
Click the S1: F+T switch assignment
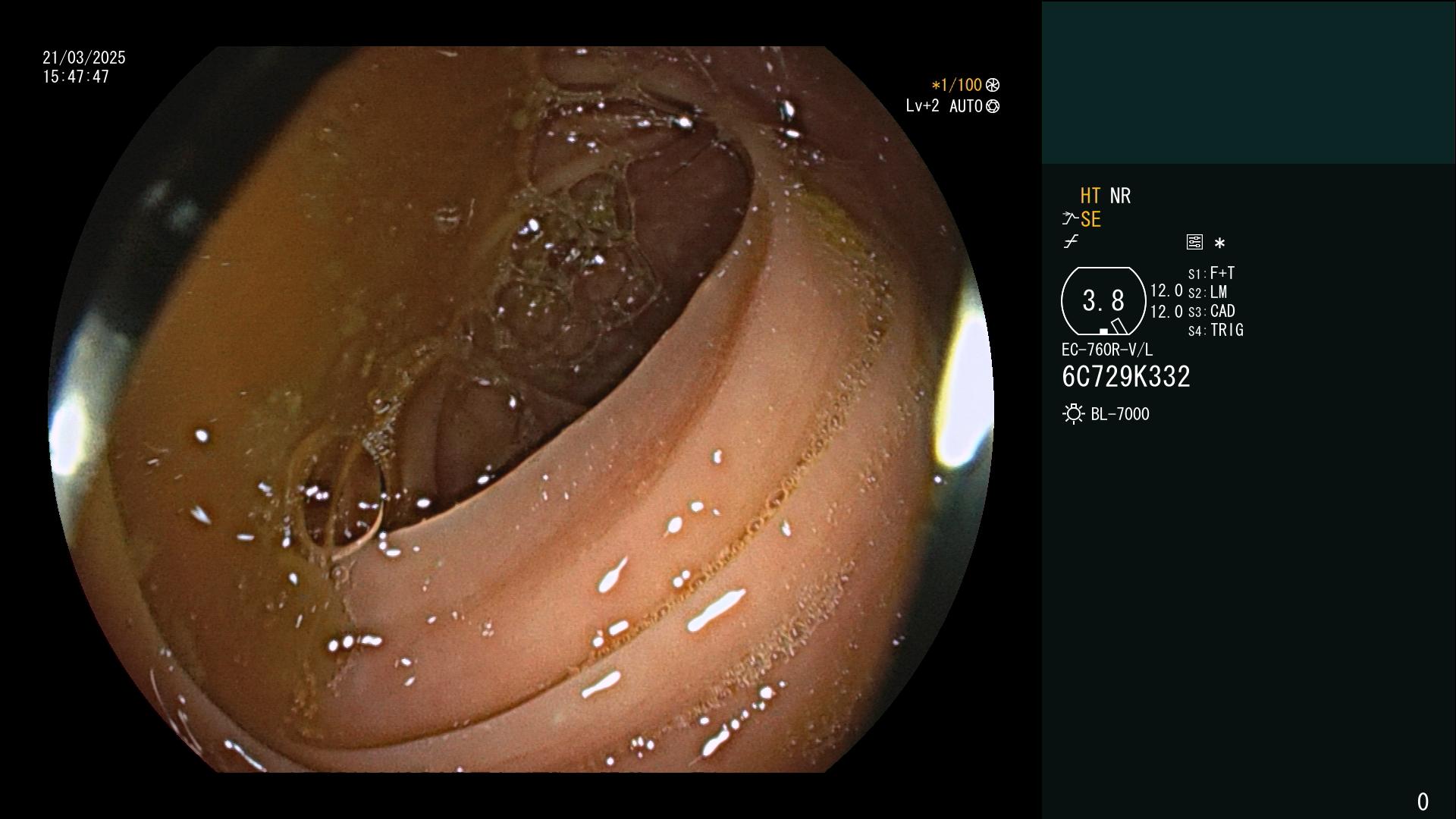[x=1211, y=273]
